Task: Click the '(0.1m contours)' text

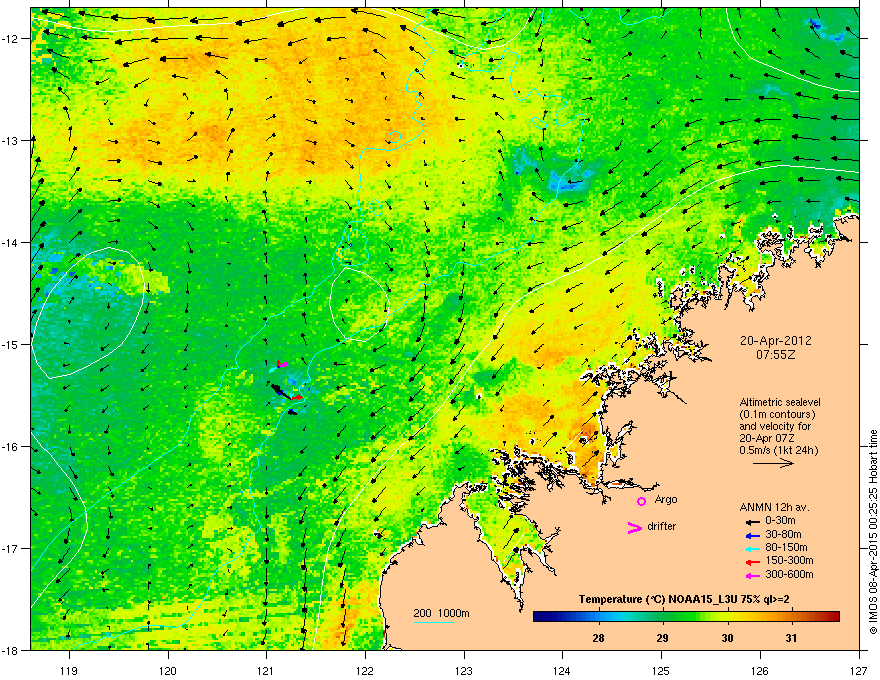Action: pos(777,414)
